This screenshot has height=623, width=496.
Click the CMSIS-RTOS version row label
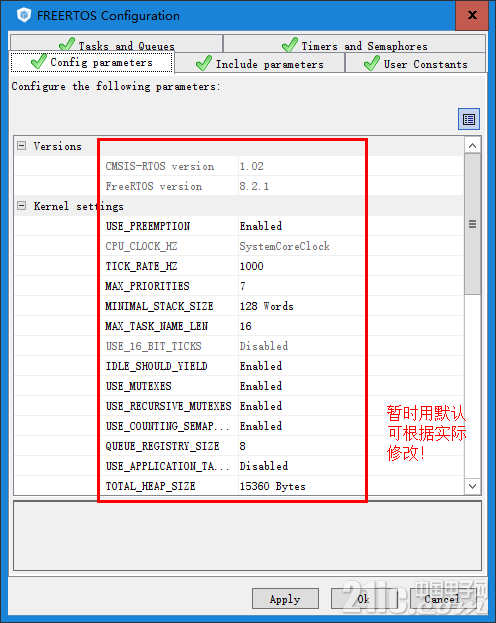pyautogui.click(x=160, y=166)
